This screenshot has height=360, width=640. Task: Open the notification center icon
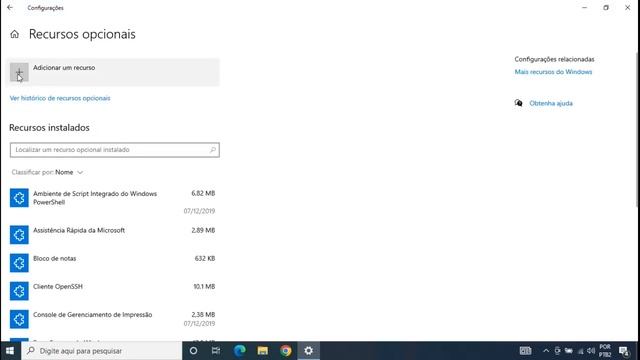(x=624, y=351)
